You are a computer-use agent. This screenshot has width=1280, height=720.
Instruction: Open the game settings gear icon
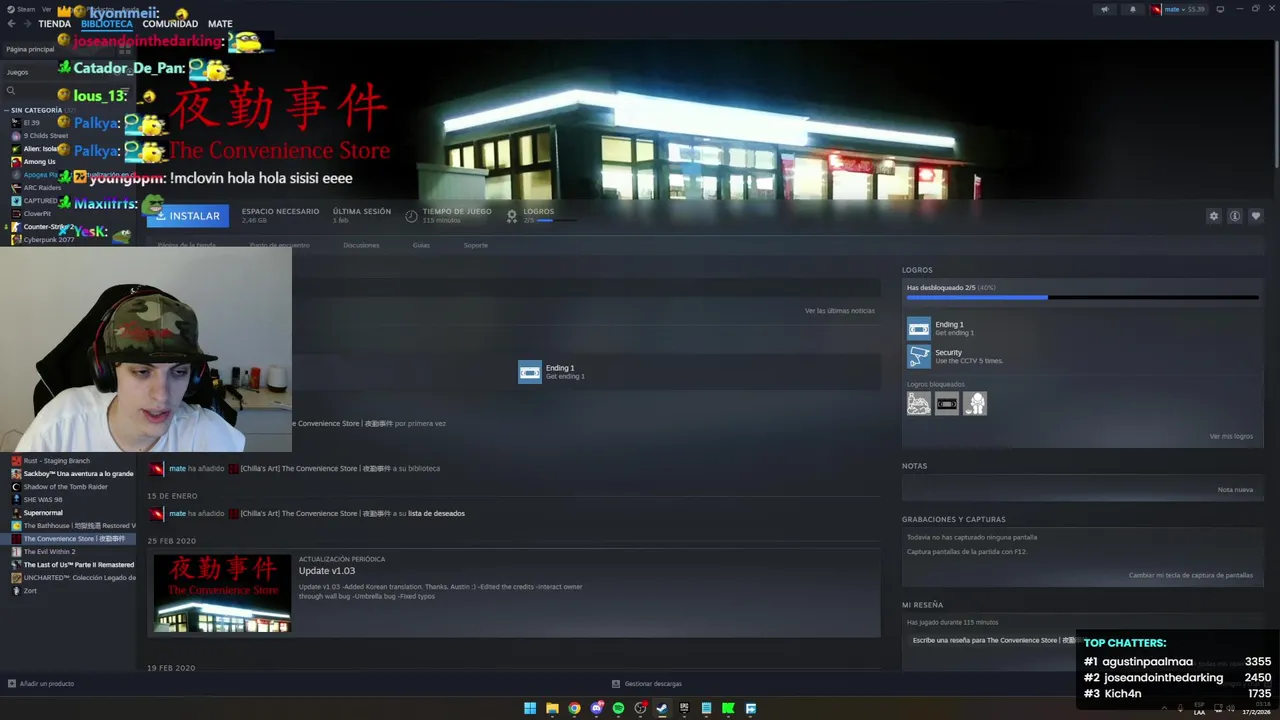pyautogui.click(x=1214, y=216)
